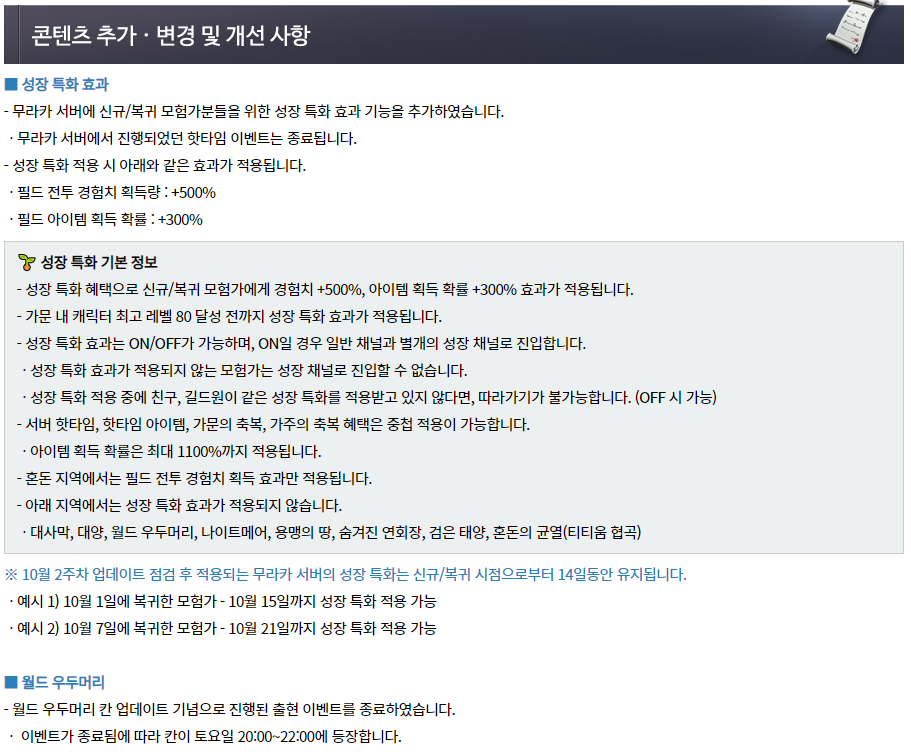The width and height of the screenshot is (911, 752).
Task: Click line about 칸이 토요일 20:00~22:00에 등장
Action: pos(206,736)
